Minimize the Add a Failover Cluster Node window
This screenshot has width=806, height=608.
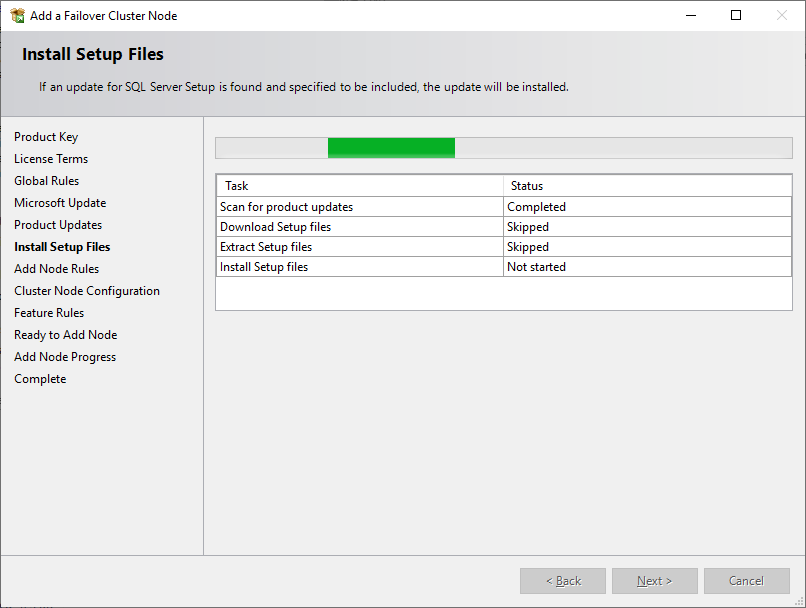tap(691, 15)
